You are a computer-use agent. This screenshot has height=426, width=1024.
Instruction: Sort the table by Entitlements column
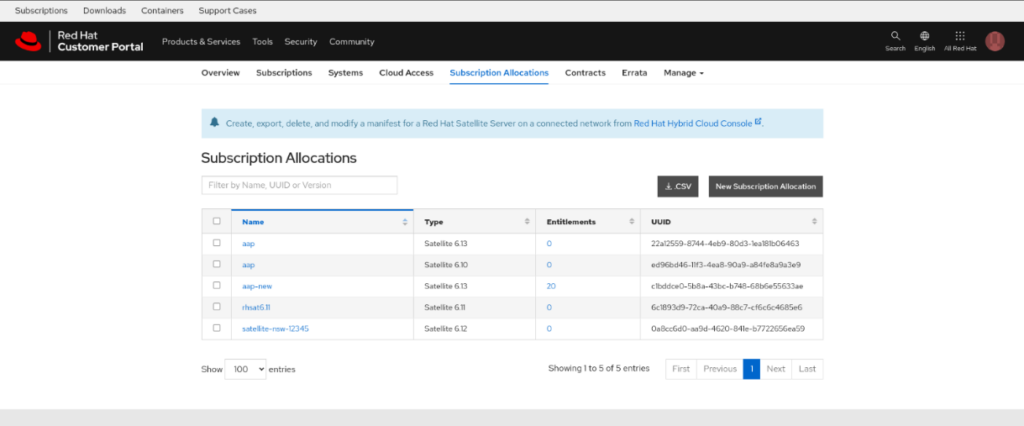[x=588, y=222]
